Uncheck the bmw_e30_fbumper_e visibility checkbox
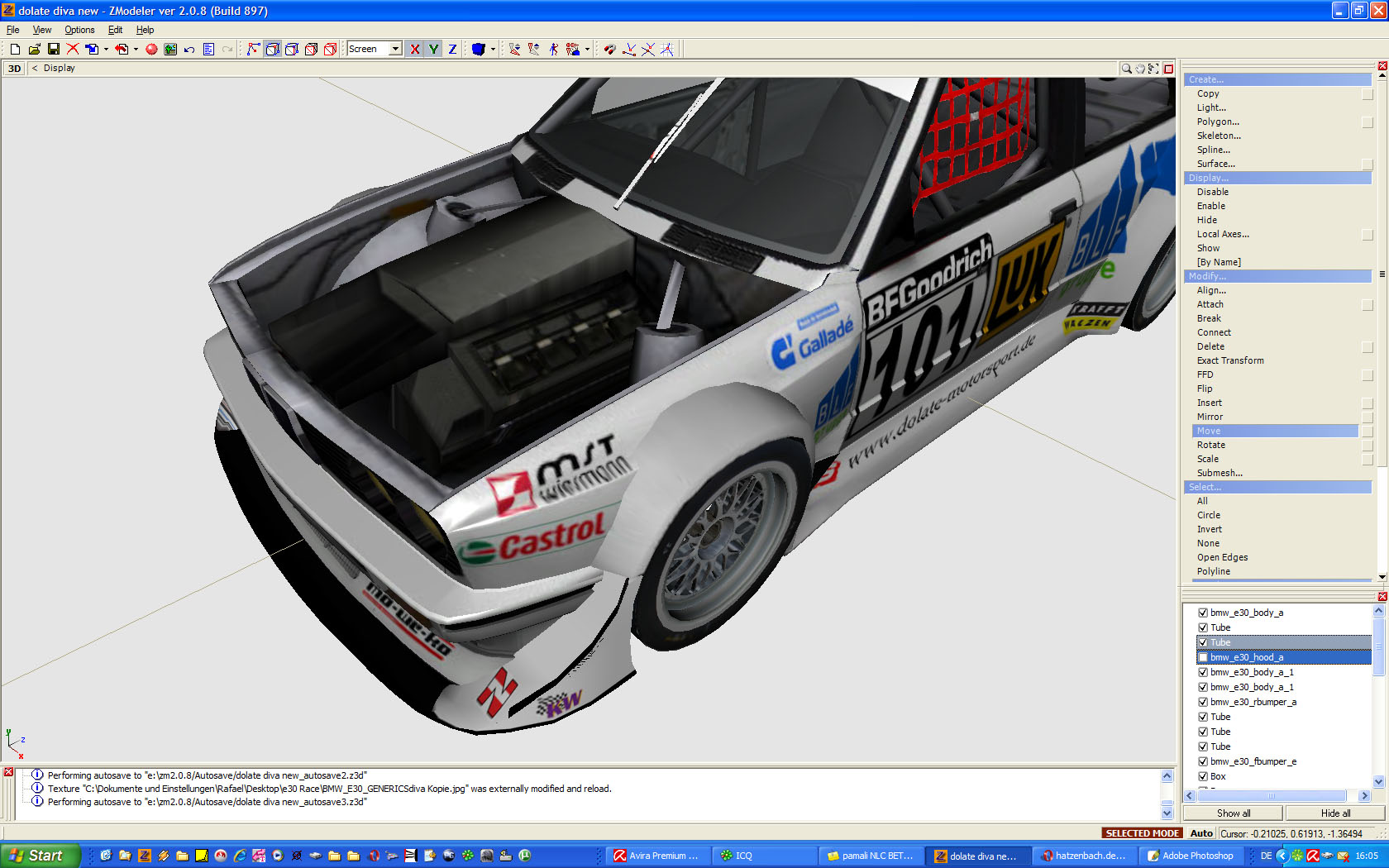 click(x=1203, y=762)
